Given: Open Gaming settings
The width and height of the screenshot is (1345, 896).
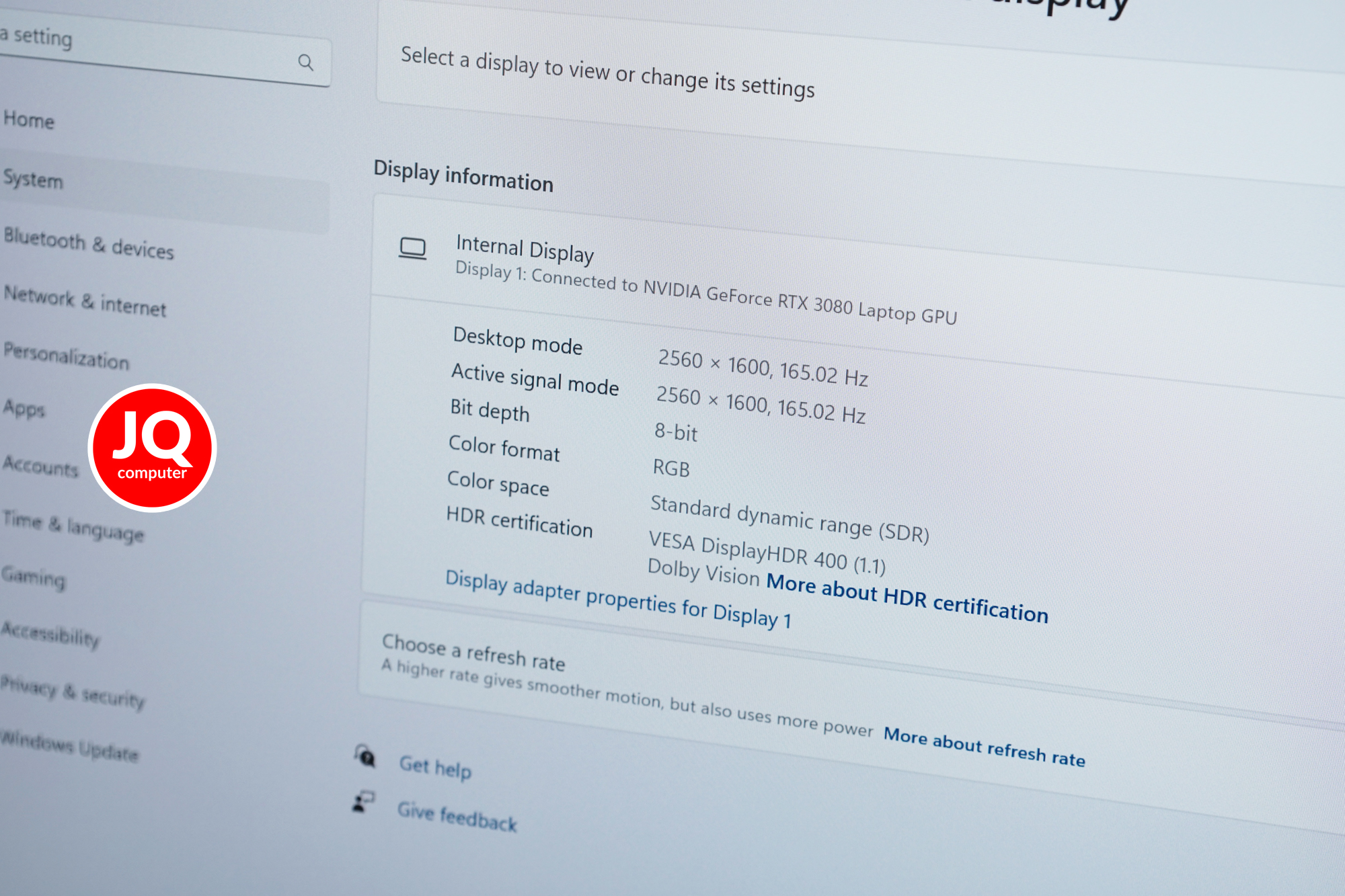Looking at the screenshot, I should 34,577.
